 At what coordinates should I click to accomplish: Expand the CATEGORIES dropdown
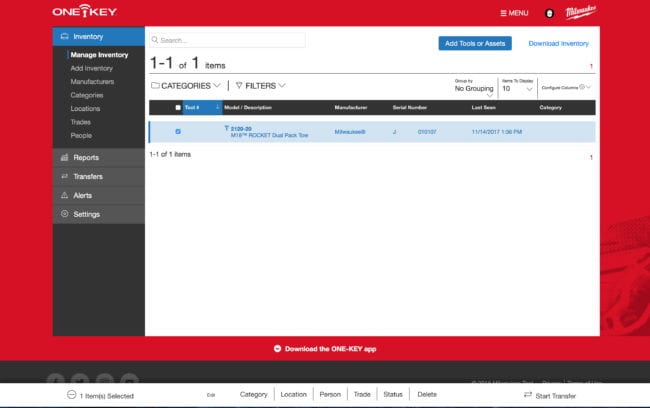186,86
